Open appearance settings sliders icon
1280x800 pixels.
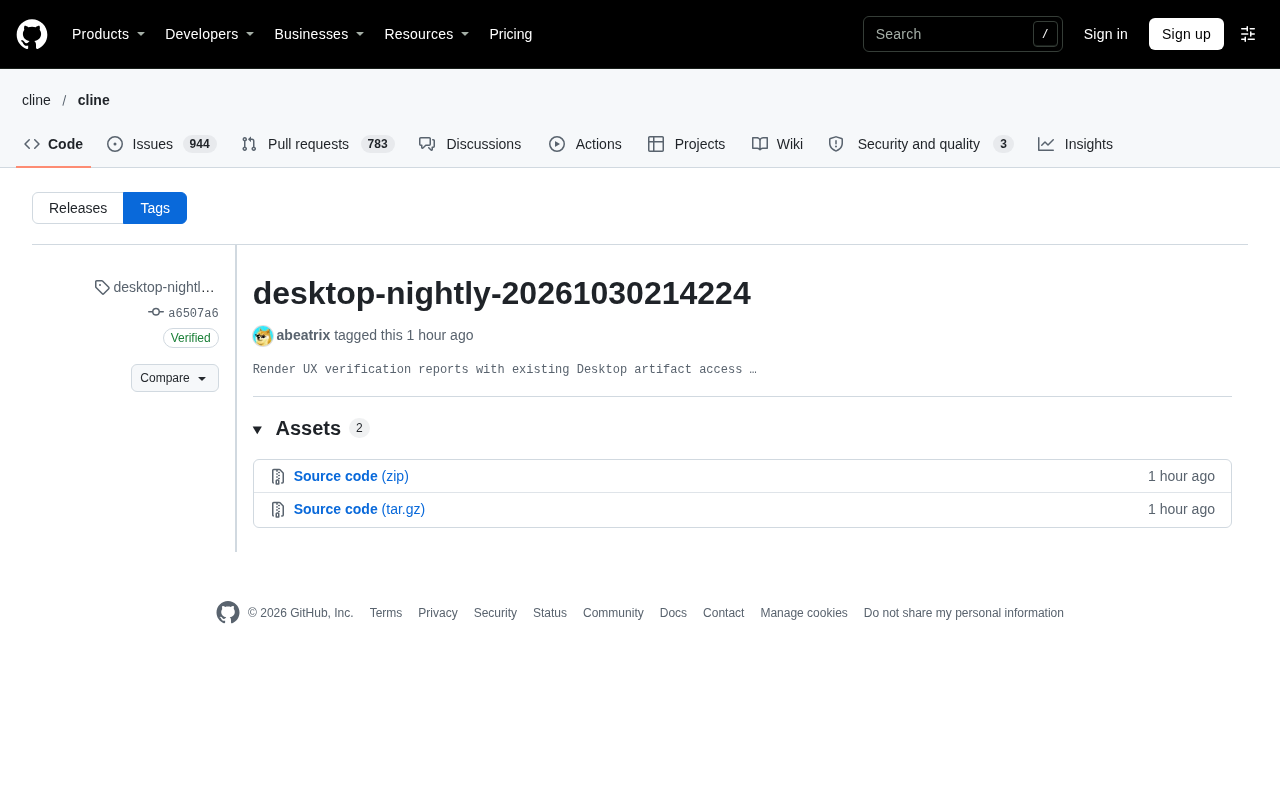1248,34
